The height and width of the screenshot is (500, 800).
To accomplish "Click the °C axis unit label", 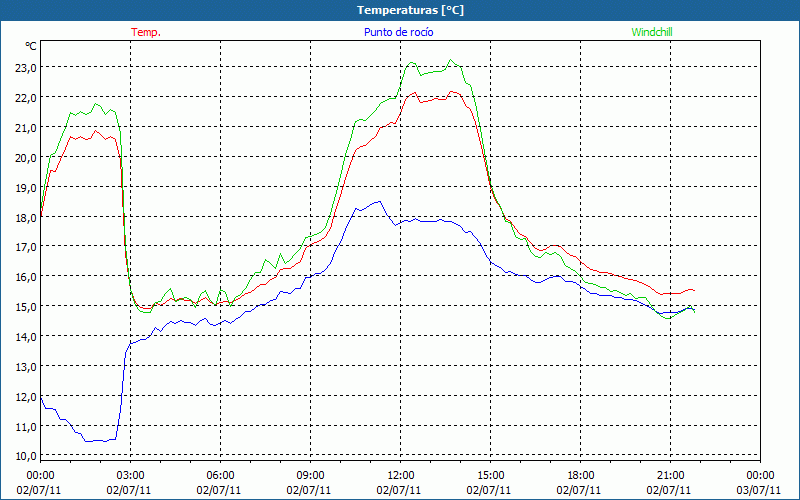I will [x=31, y=46].
